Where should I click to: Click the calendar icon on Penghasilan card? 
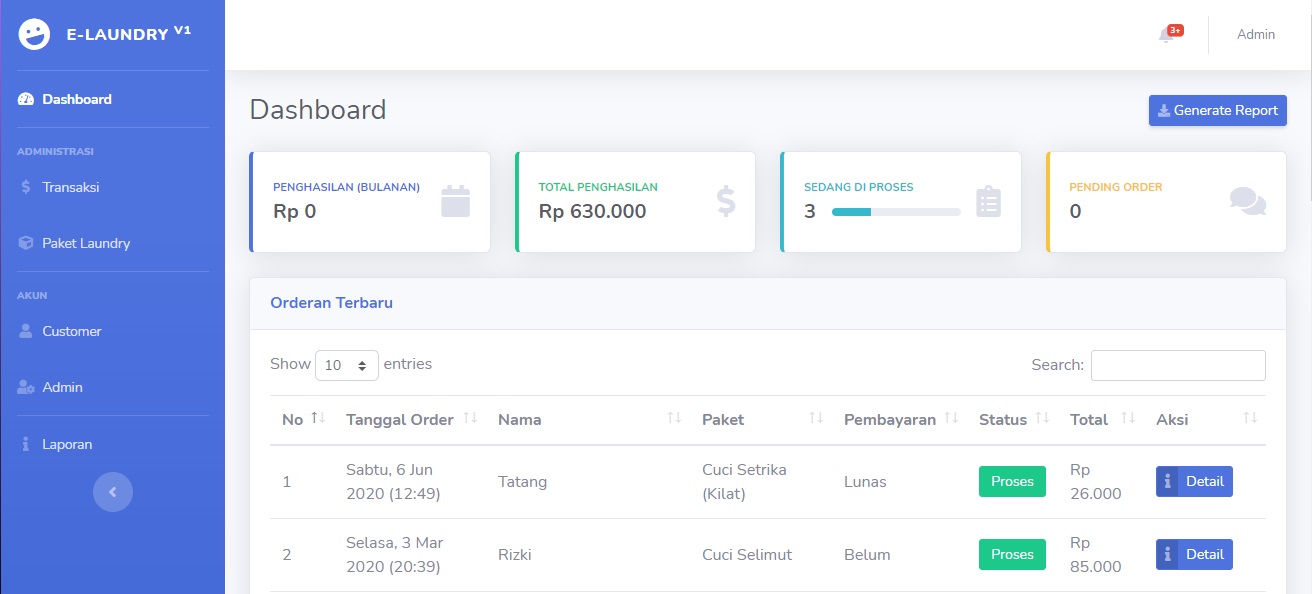[x=455, y=202]
